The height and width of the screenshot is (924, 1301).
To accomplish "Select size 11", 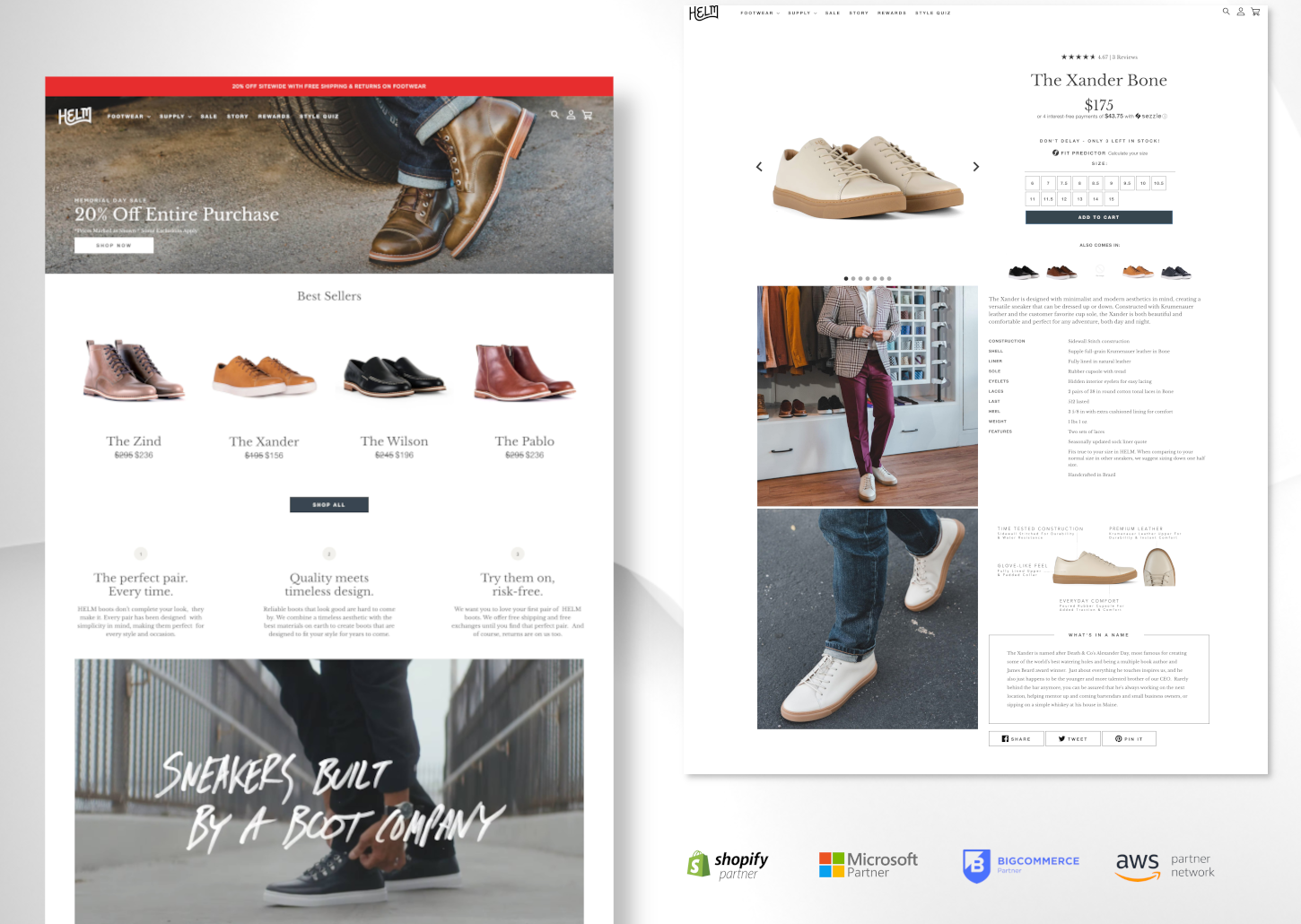I will point(1033,199).
